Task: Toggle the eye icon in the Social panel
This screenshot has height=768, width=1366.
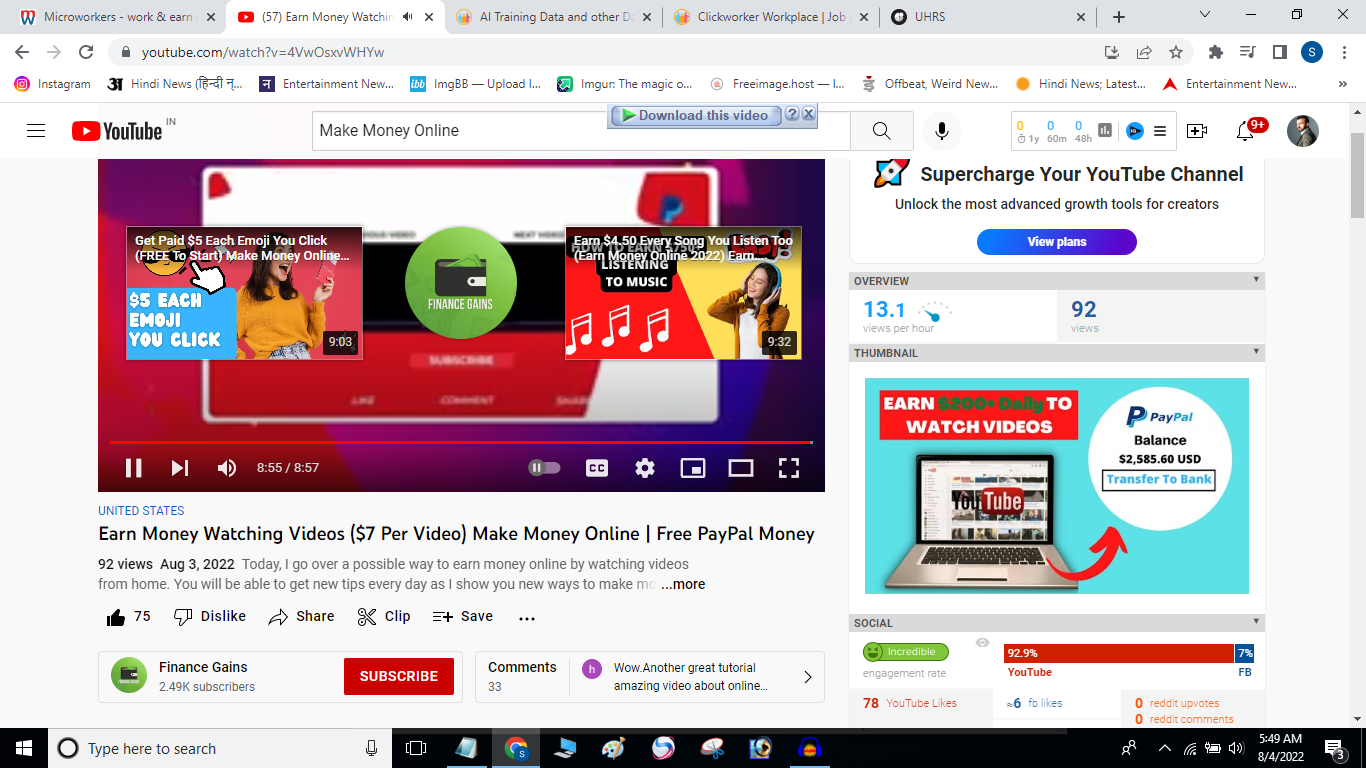Action: pyautogui.click(x=982, y=643)
